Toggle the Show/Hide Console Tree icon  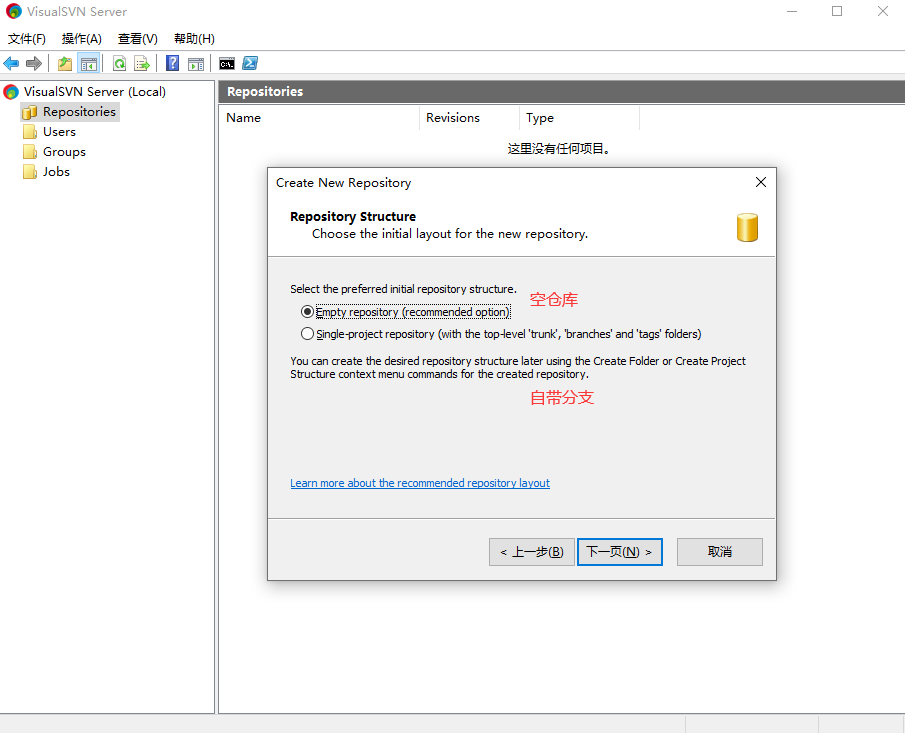pyautogui.click(x=89, y=64)
